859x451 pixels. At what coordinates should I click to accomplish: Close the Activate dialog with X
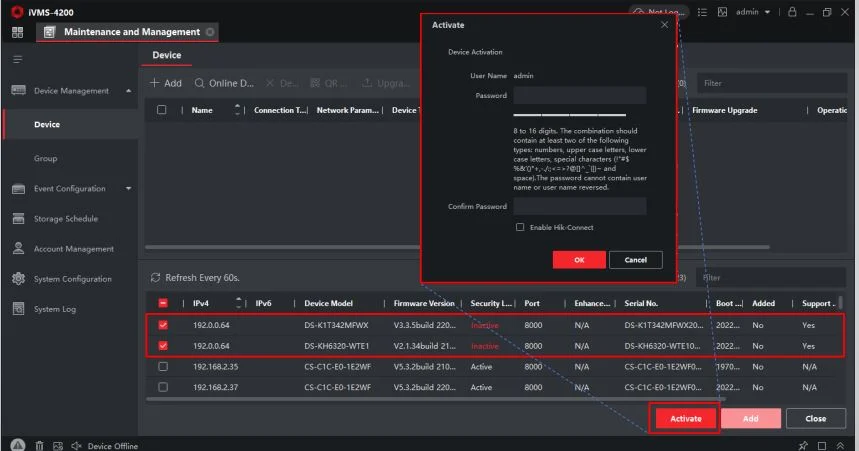(664, 25)
